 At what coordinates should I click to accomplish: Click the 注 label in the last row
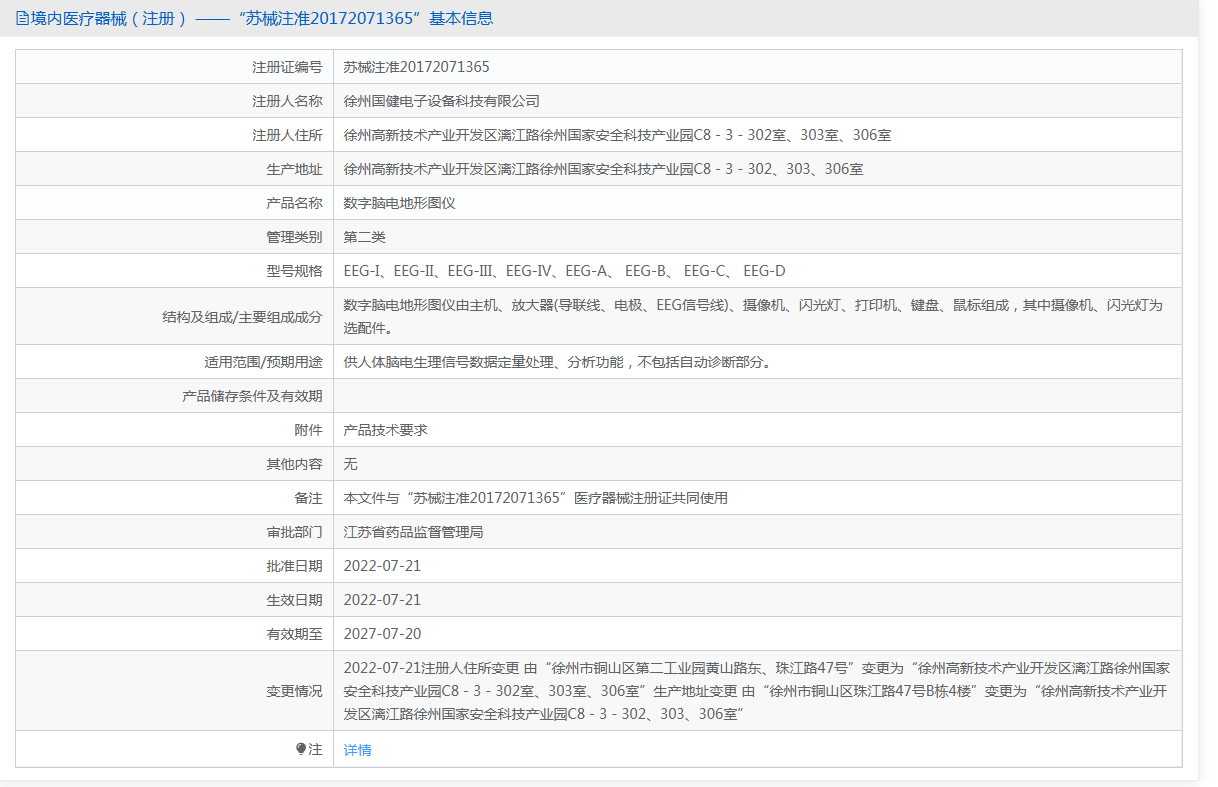click(315, 749)
